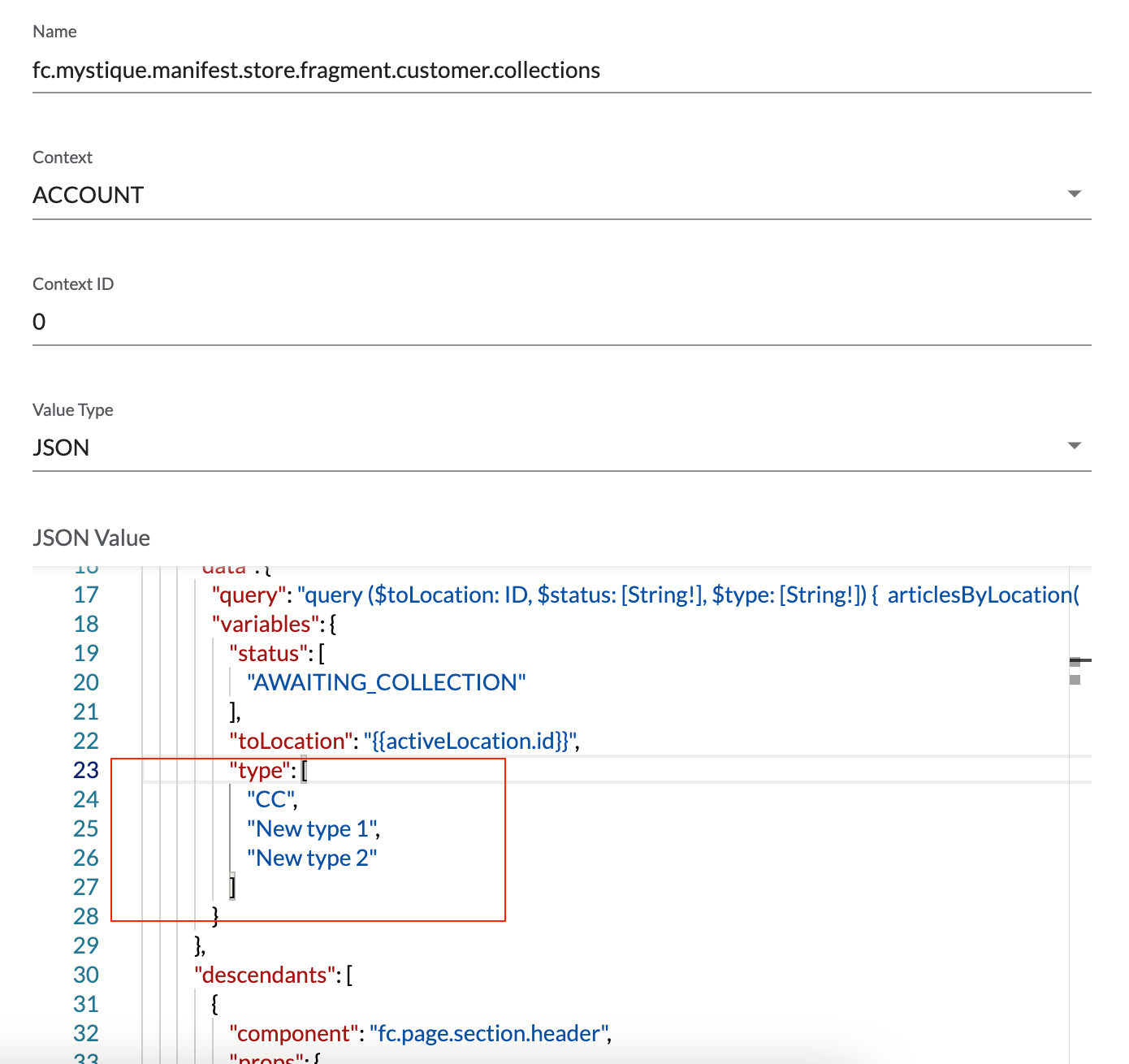This screenshot has height=1064, width=1129.
Task: Click the "New type 2" string
Action: (312, 858)
